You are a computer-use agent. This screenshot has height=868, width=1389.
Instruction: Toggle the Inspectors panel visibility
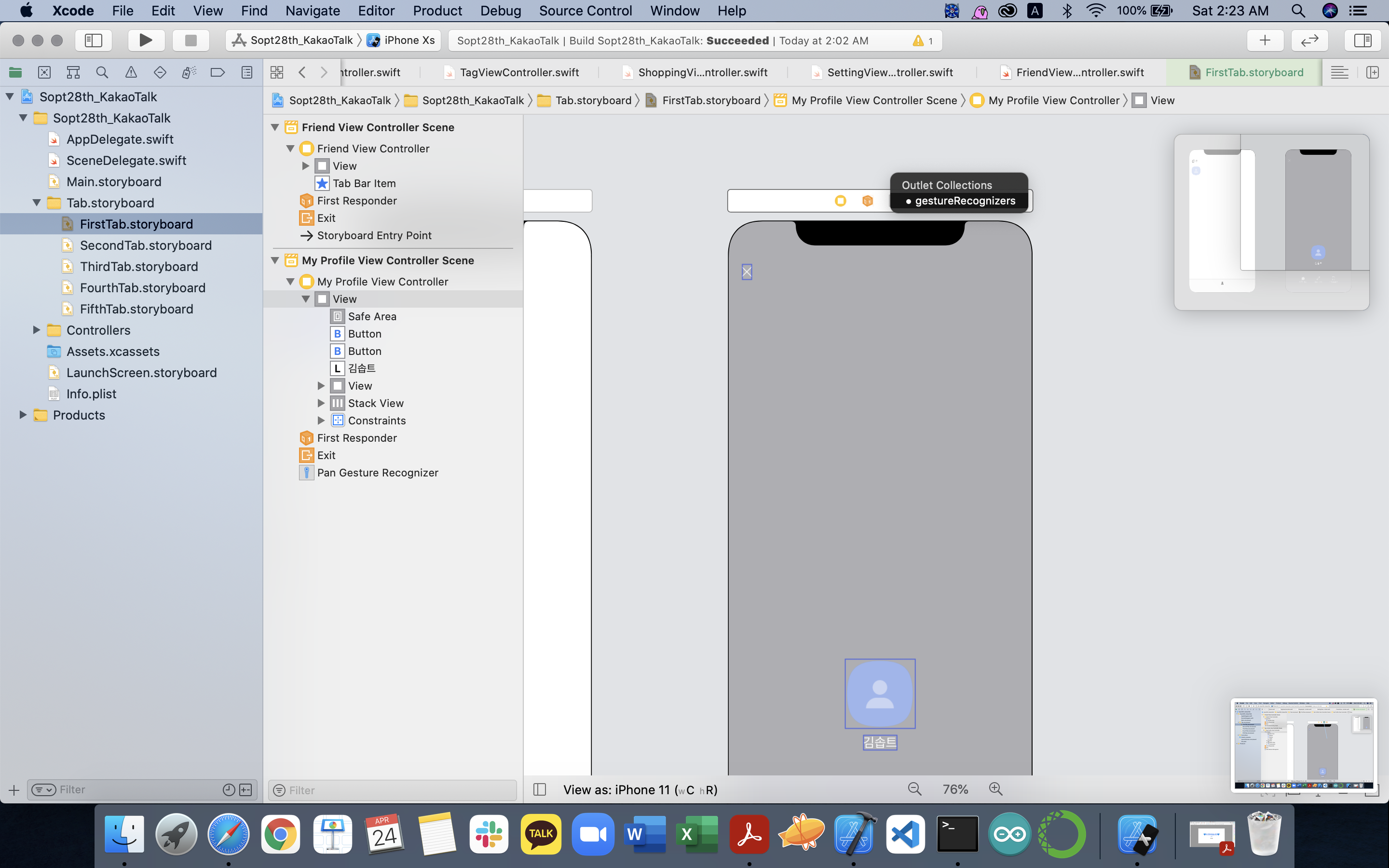click(x=1362, y=40)
